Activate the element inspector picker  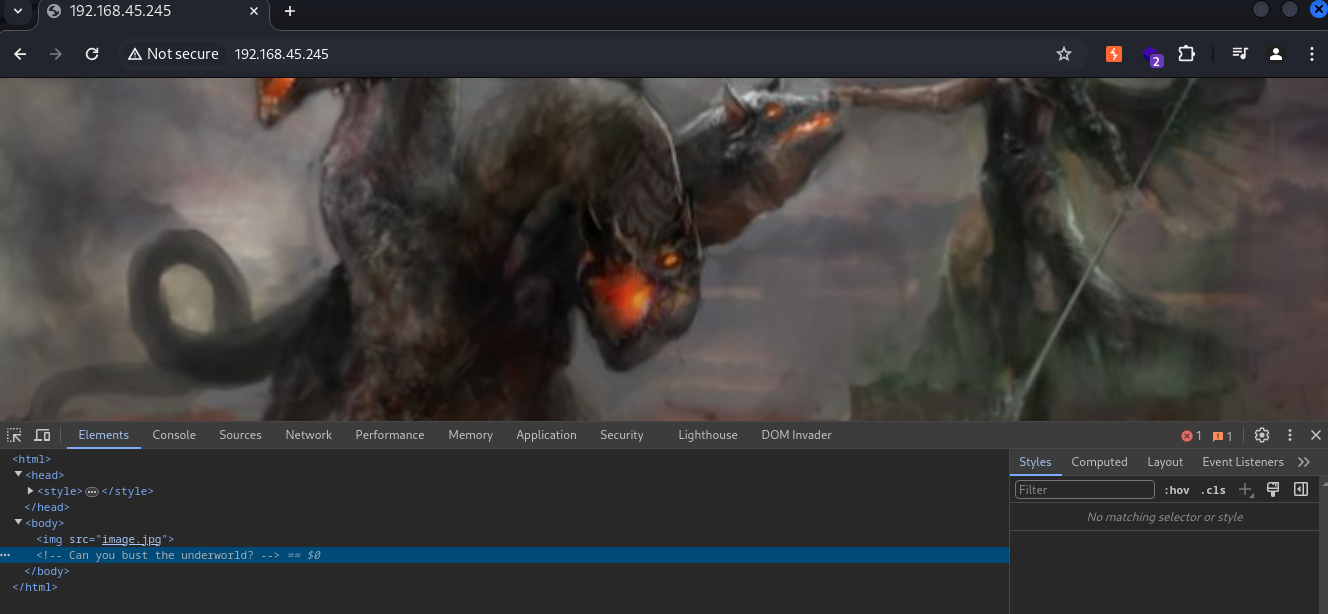tap(14, 435)
